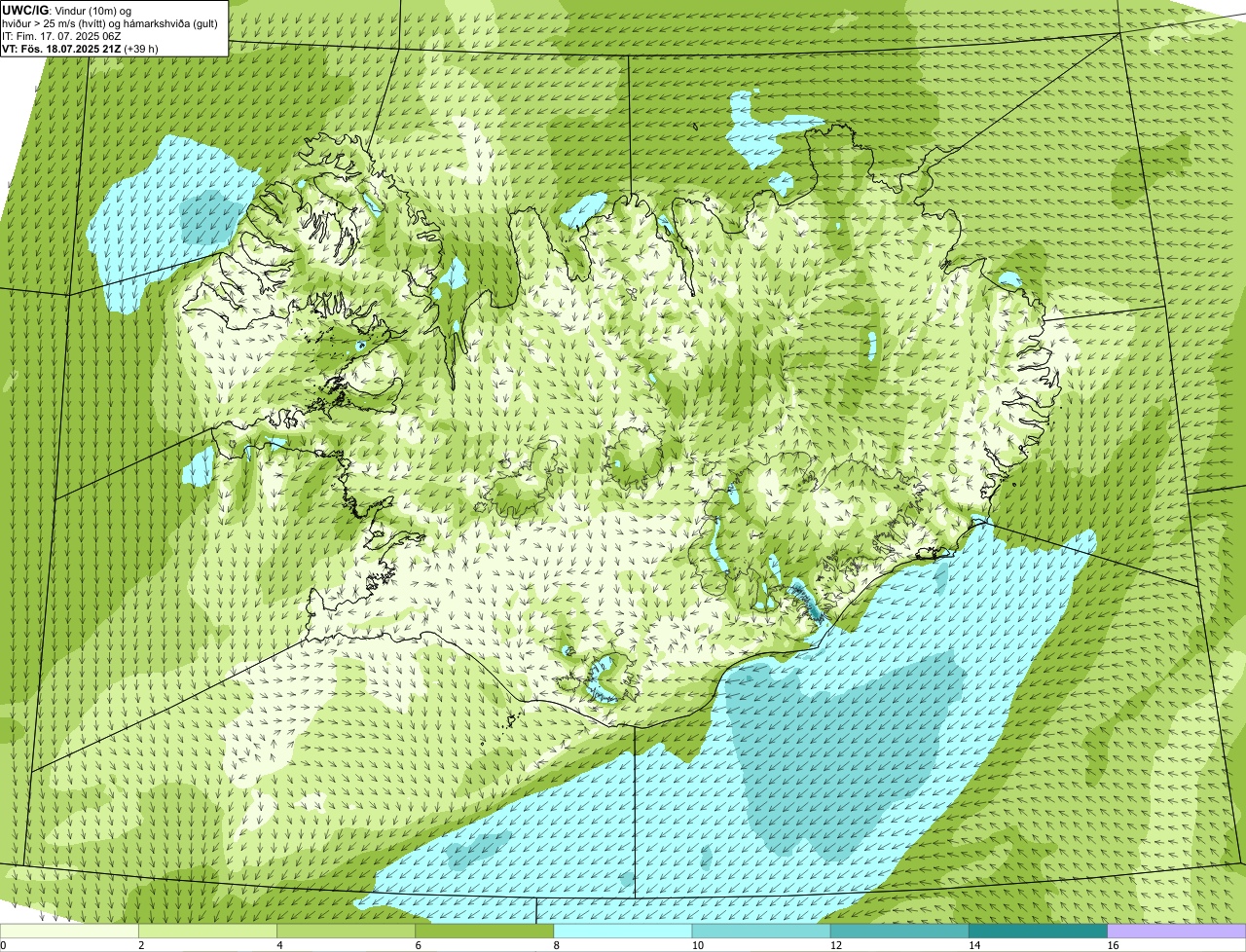Click the "16" label on the color scale
Image resolution: width=1246 pixels, height=952 pixels.
(1113, 945)
